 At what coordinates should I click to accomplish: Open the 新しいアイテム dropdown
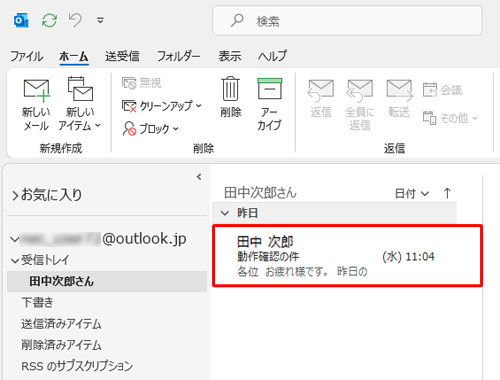(x=79, y=105)
